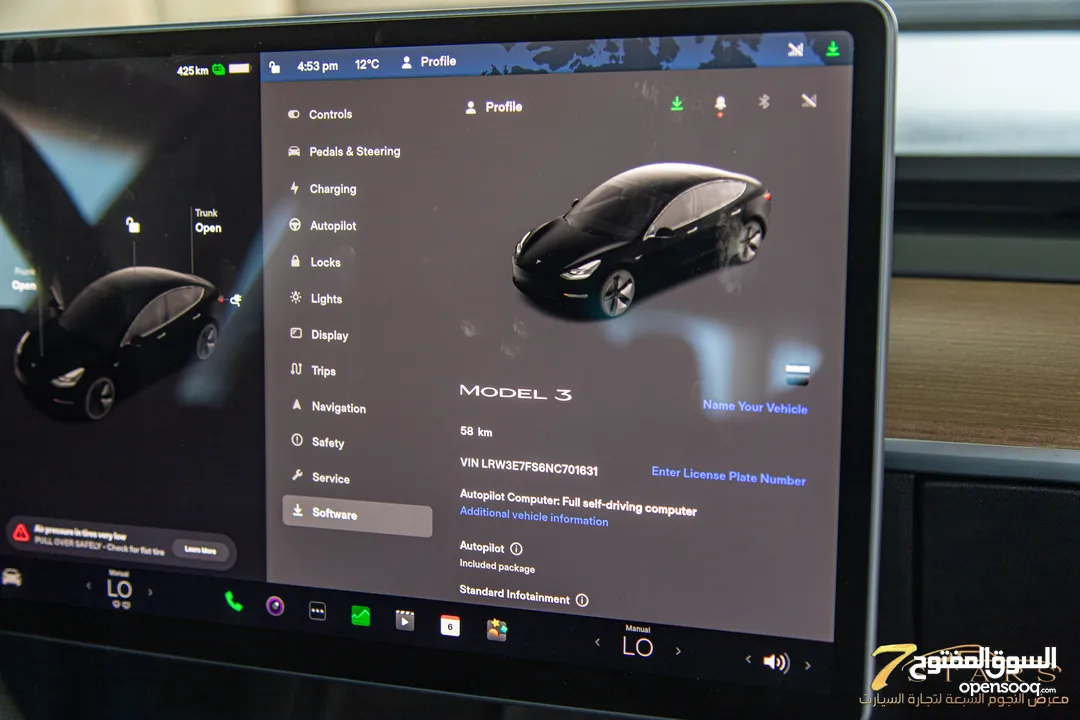Image resolution: width=1080 pixels, height=720 pixels.
Task: Click Enter License Plate Number link
Action: tap(728, 475)
